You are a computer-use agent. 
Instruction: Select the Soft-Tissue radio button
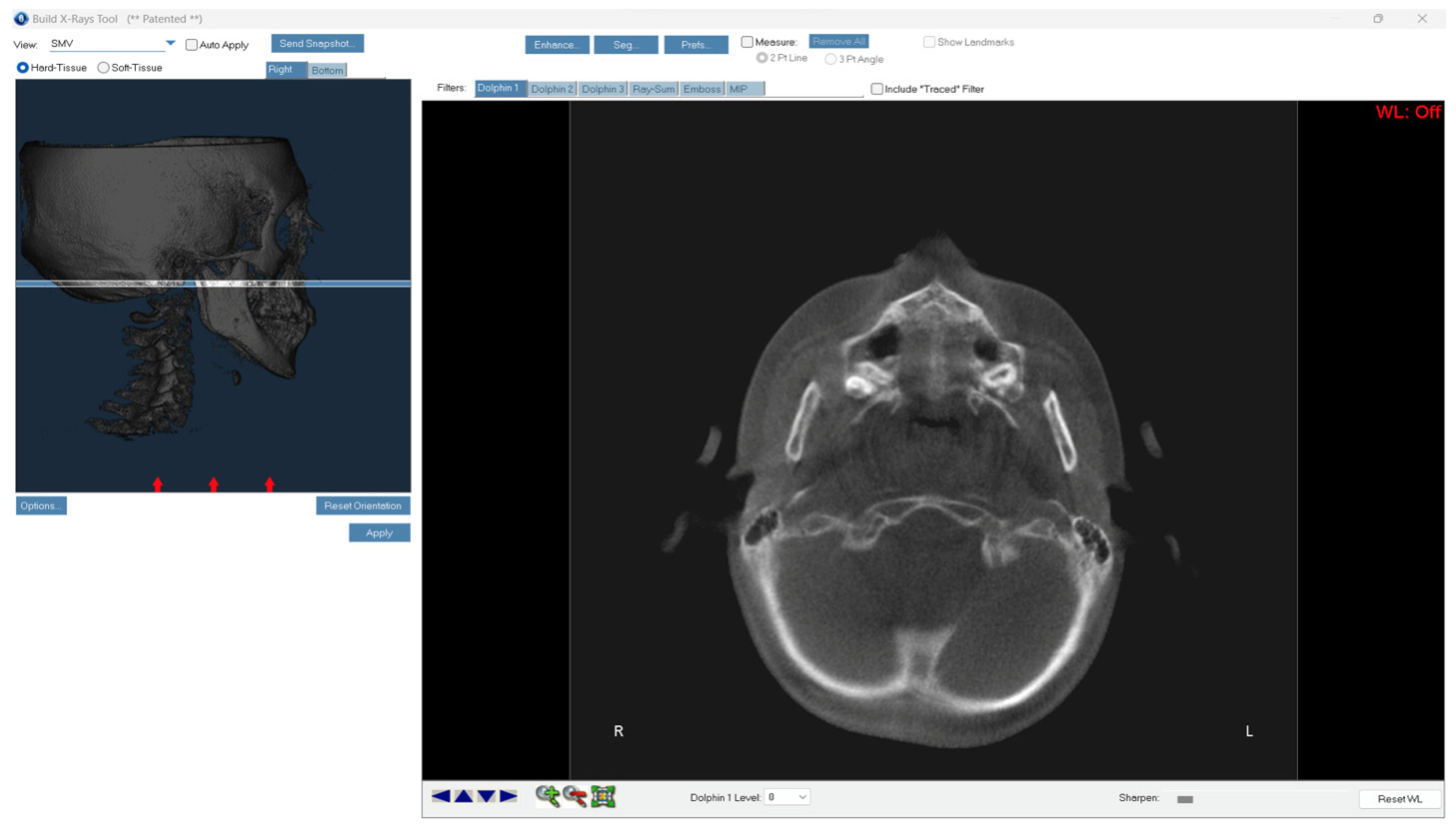[x=104, y=68]
